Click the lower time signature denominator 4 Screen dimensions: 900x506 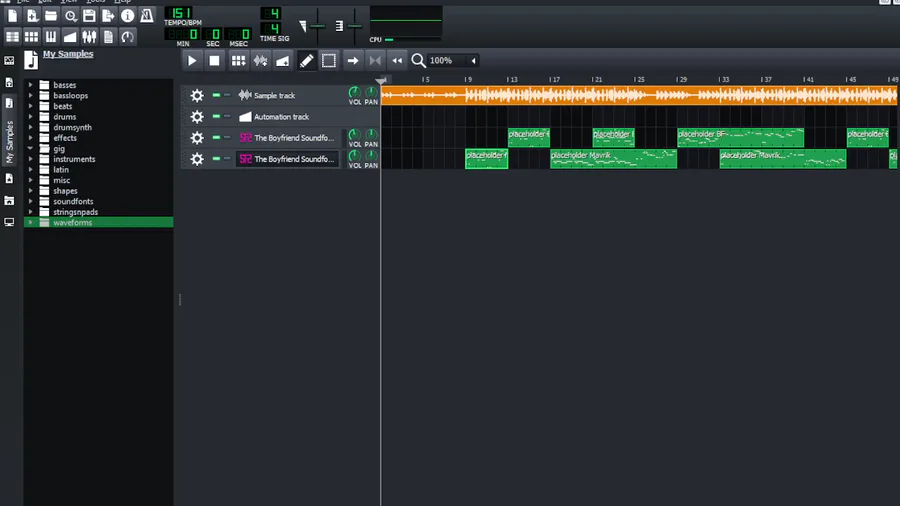point(271,28)
